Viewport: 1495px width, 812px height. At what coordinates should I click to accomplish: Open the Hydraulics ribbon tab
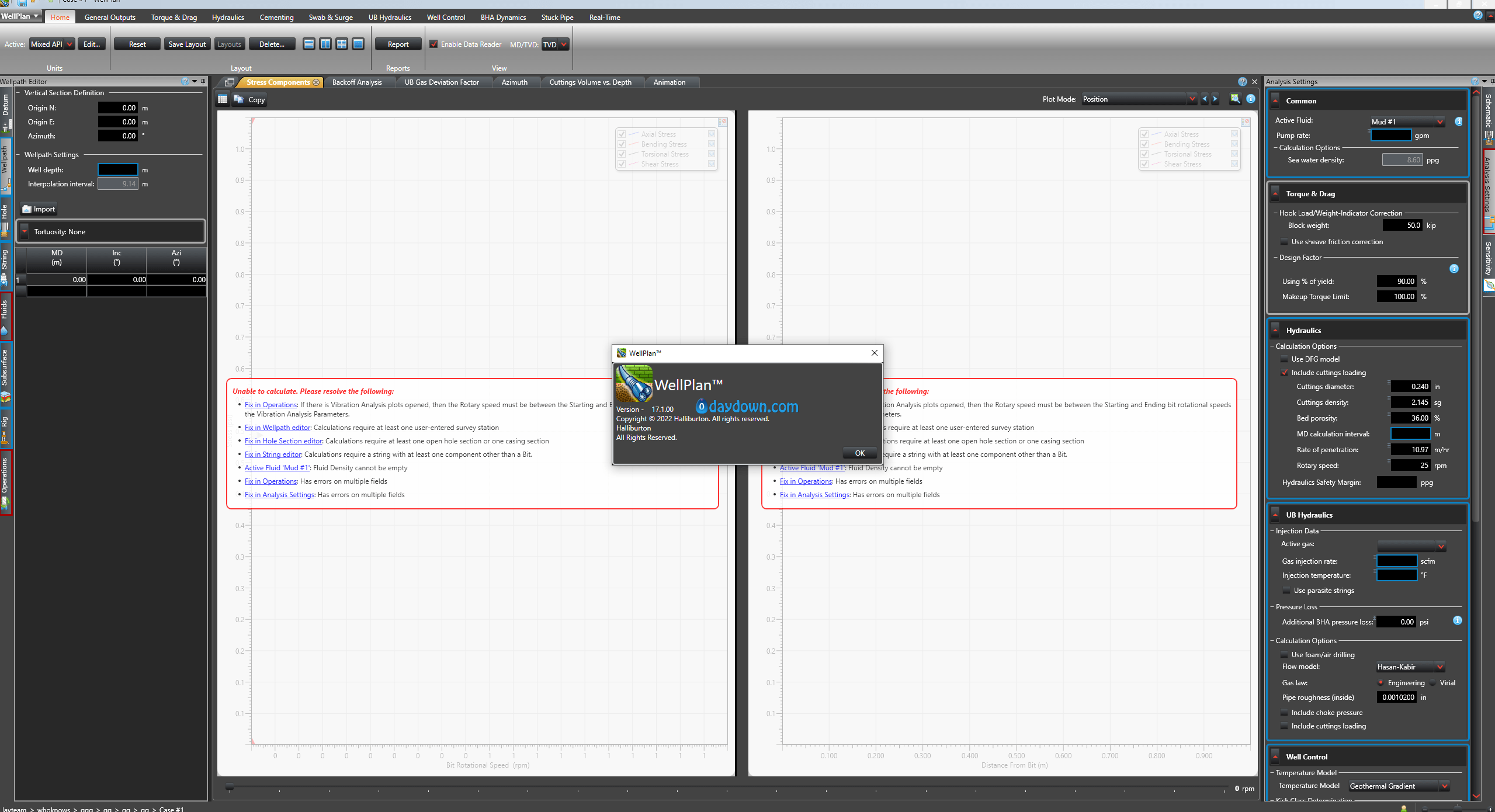[x=228, y=18]
